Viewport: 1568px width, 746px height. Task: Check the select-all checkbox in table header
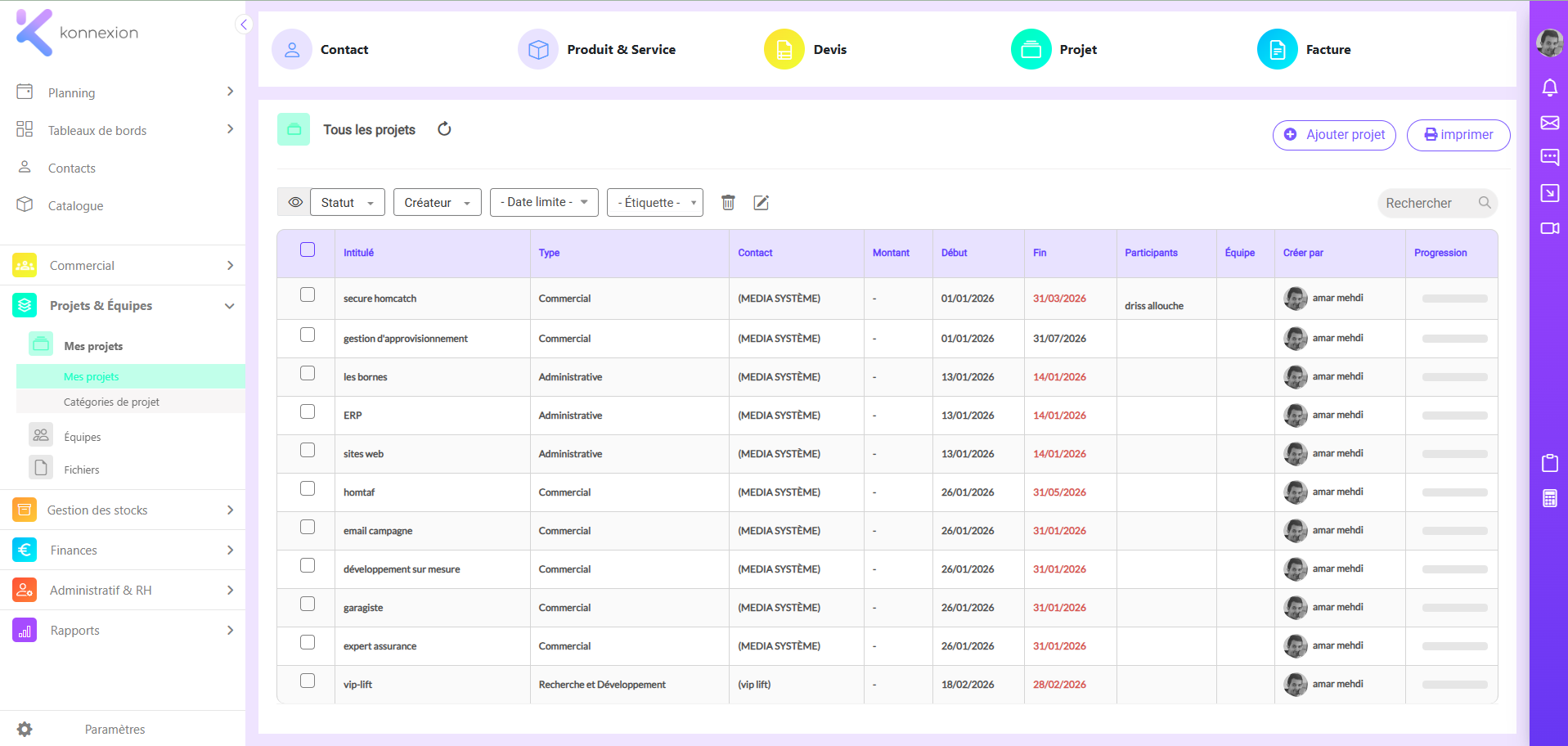click(x=308, y=249)
